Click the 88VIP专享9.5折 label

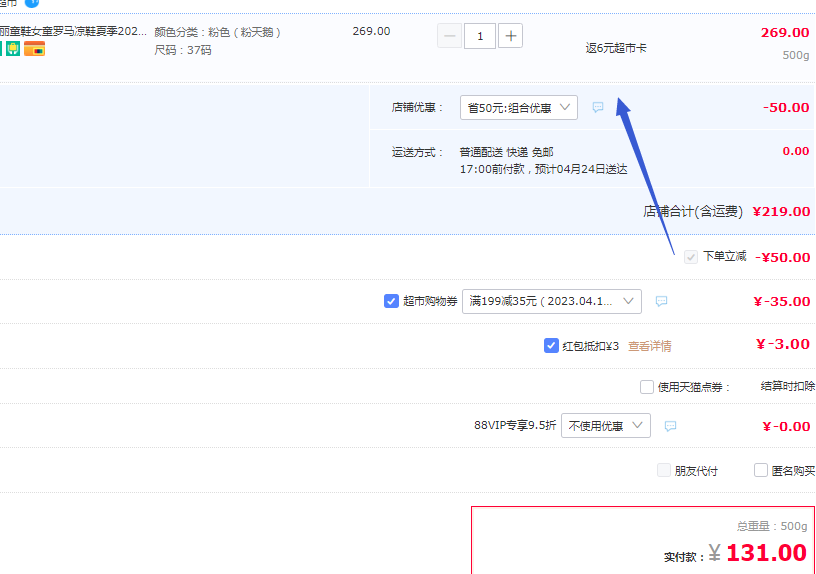pos(515,425)
